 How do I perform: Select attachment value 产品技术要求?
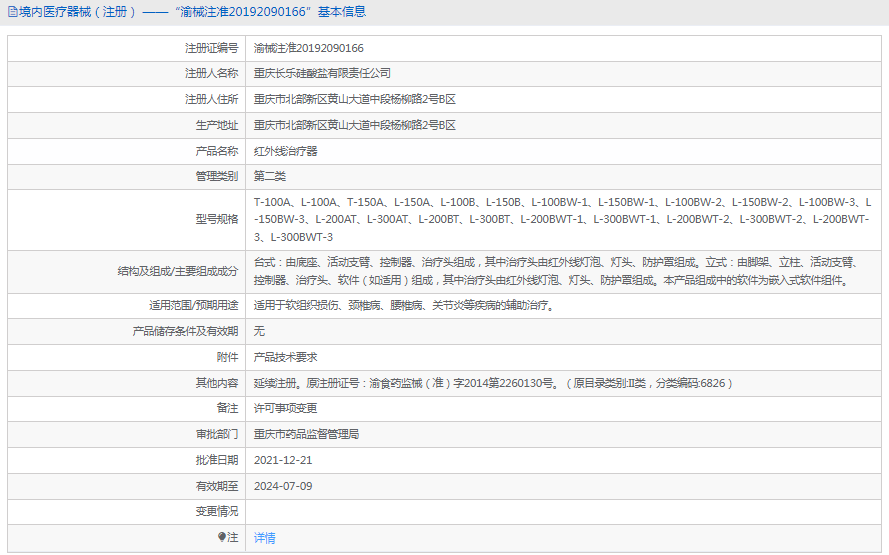click(285, 357)
